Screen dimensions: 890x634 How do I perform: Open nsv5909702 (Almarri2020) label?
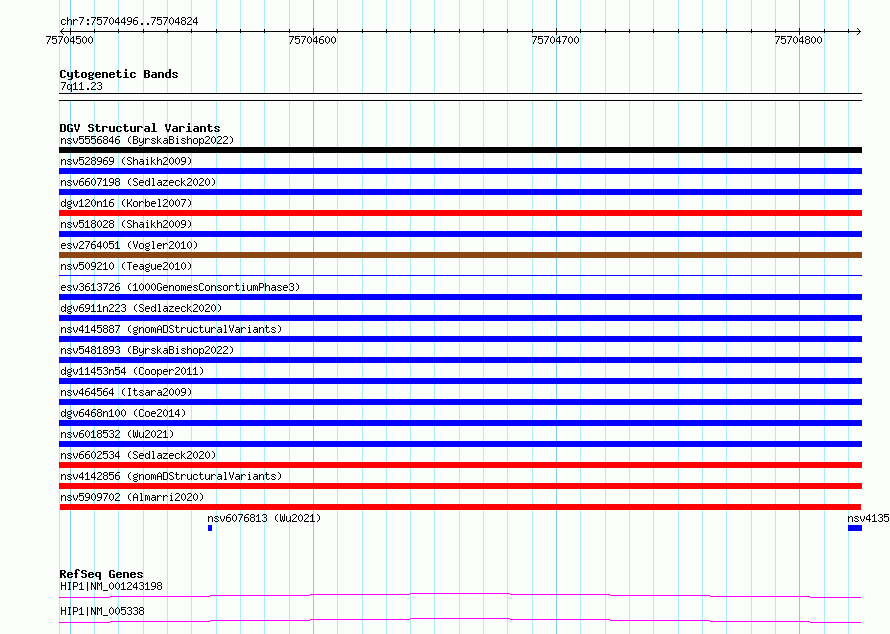(x=132, y=497)
